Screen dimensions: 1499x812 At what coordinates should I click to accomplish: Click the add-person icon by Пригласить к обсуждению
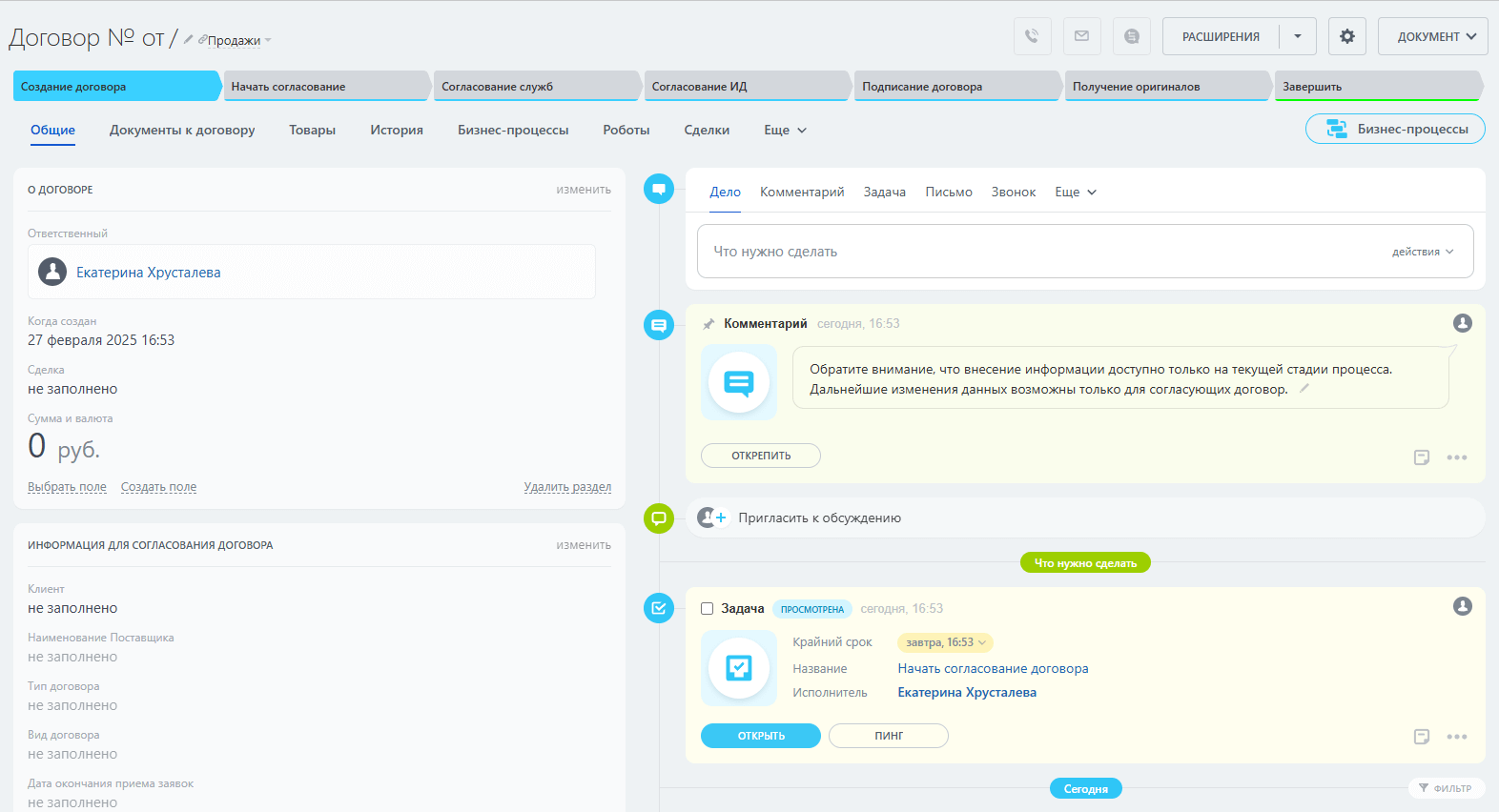711,518
